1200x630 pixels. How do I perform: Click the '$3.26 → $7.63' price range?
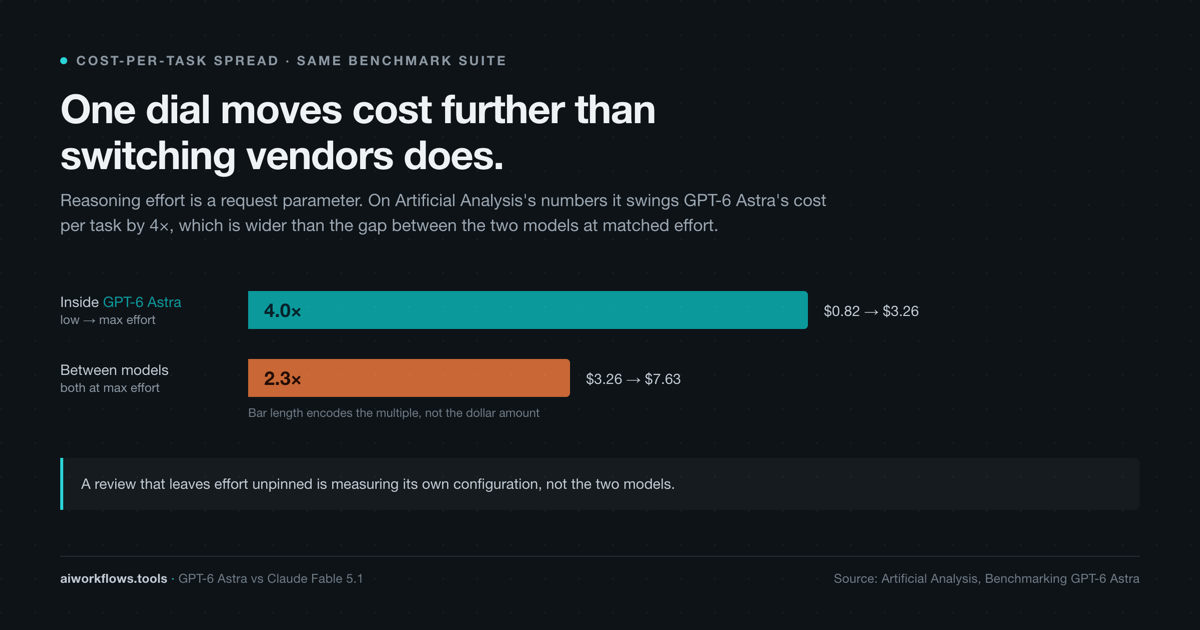(x=633, y=379)
